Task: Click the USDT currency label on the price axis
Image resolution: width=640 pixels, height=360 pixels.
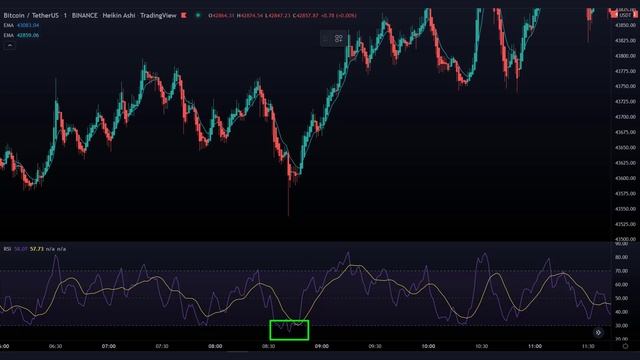Action: tap(625, 15)
